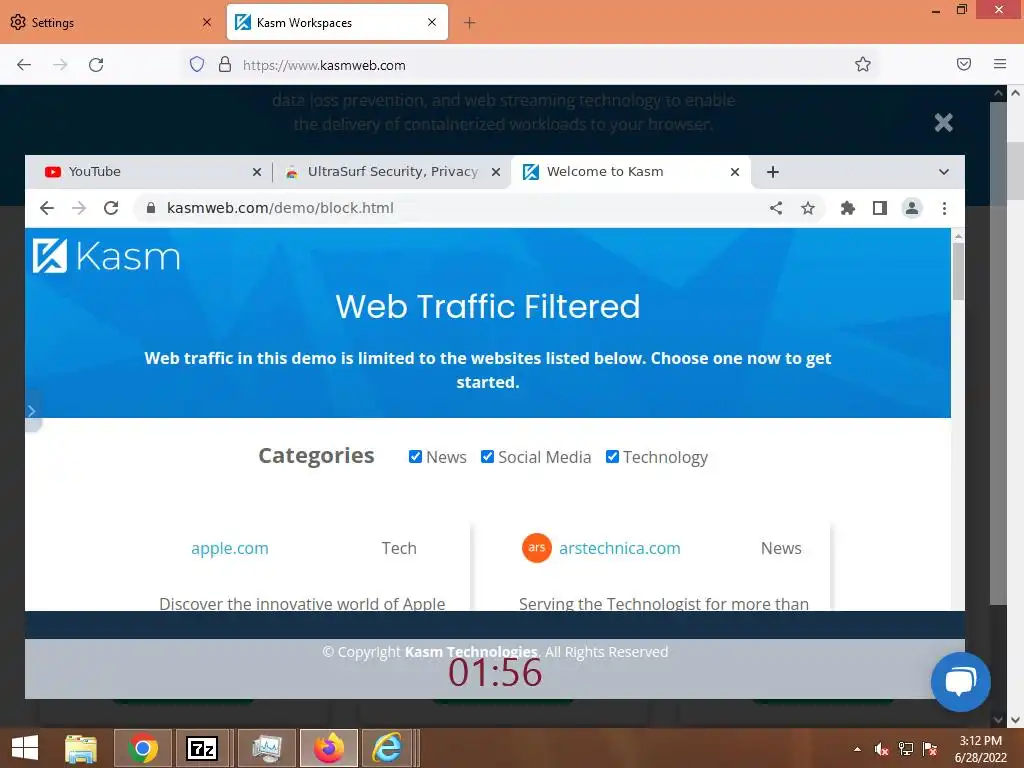Close the Welcome to Kasm tab
The width and height of the screenshot is (1024, 768).
pos(735,172)
